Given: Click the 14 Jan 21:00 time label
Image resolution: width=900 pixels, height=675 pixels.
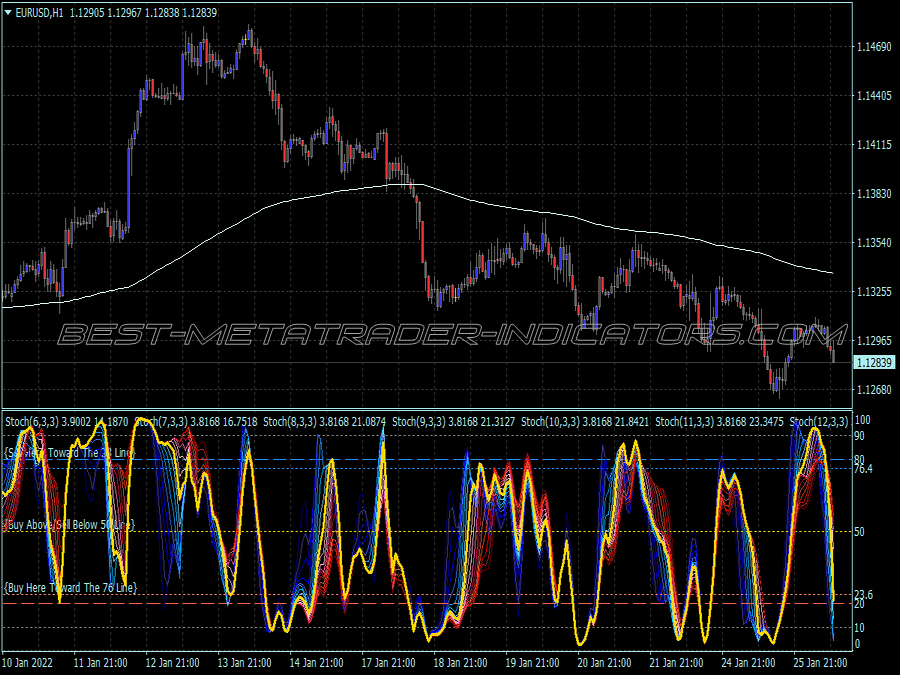Looking at the screenshot, I should [317, 662].
